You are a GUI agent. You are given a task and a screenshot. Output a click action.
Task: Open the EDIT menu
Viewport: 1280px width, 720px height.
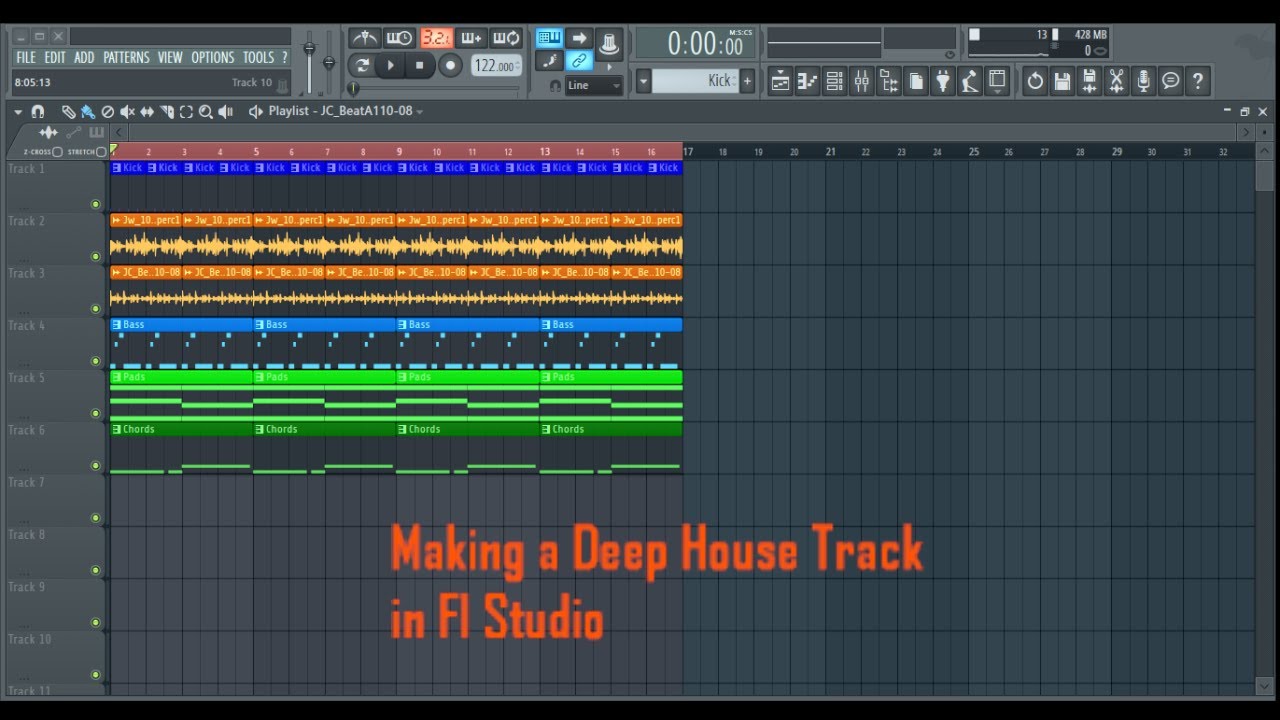[x=55, y=58]
